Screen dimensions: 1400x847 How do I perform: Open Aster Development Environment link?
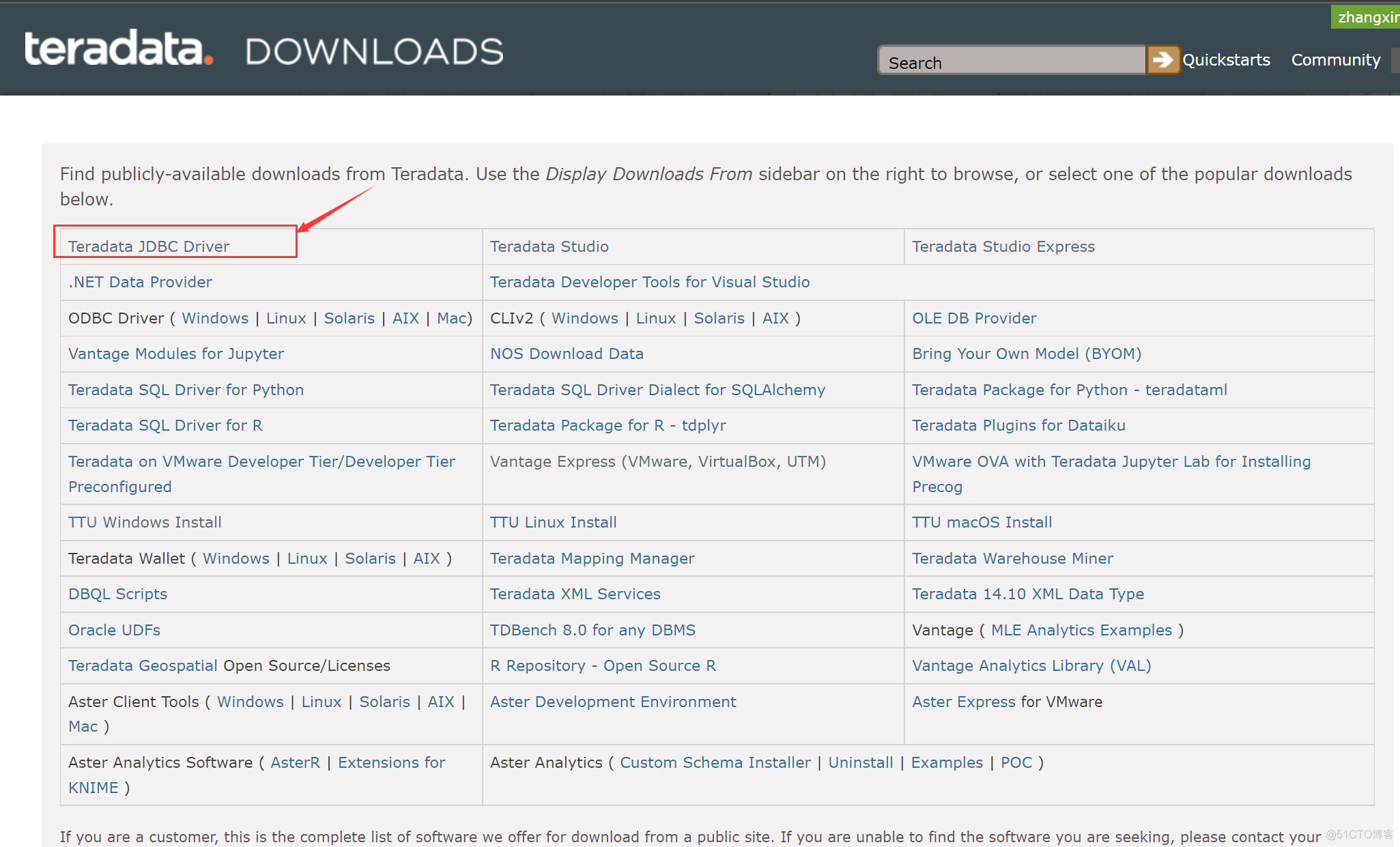[x=613, y=702]
